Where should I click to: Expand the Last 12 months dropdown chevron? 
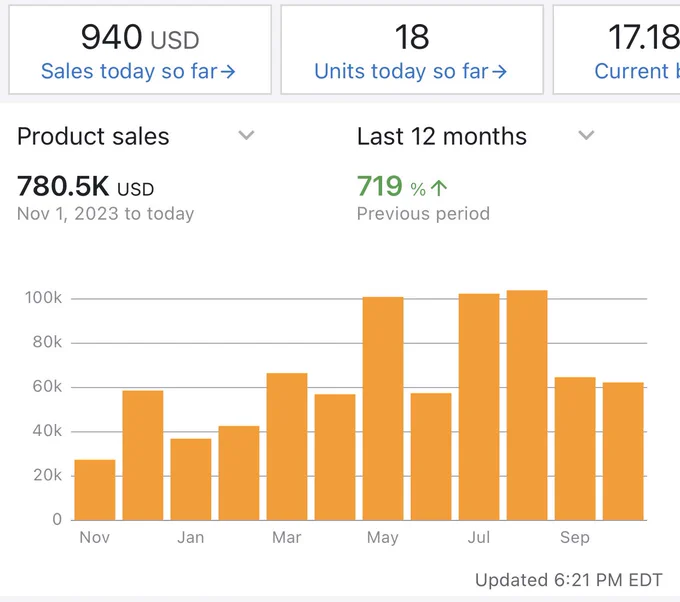[586, 135]
